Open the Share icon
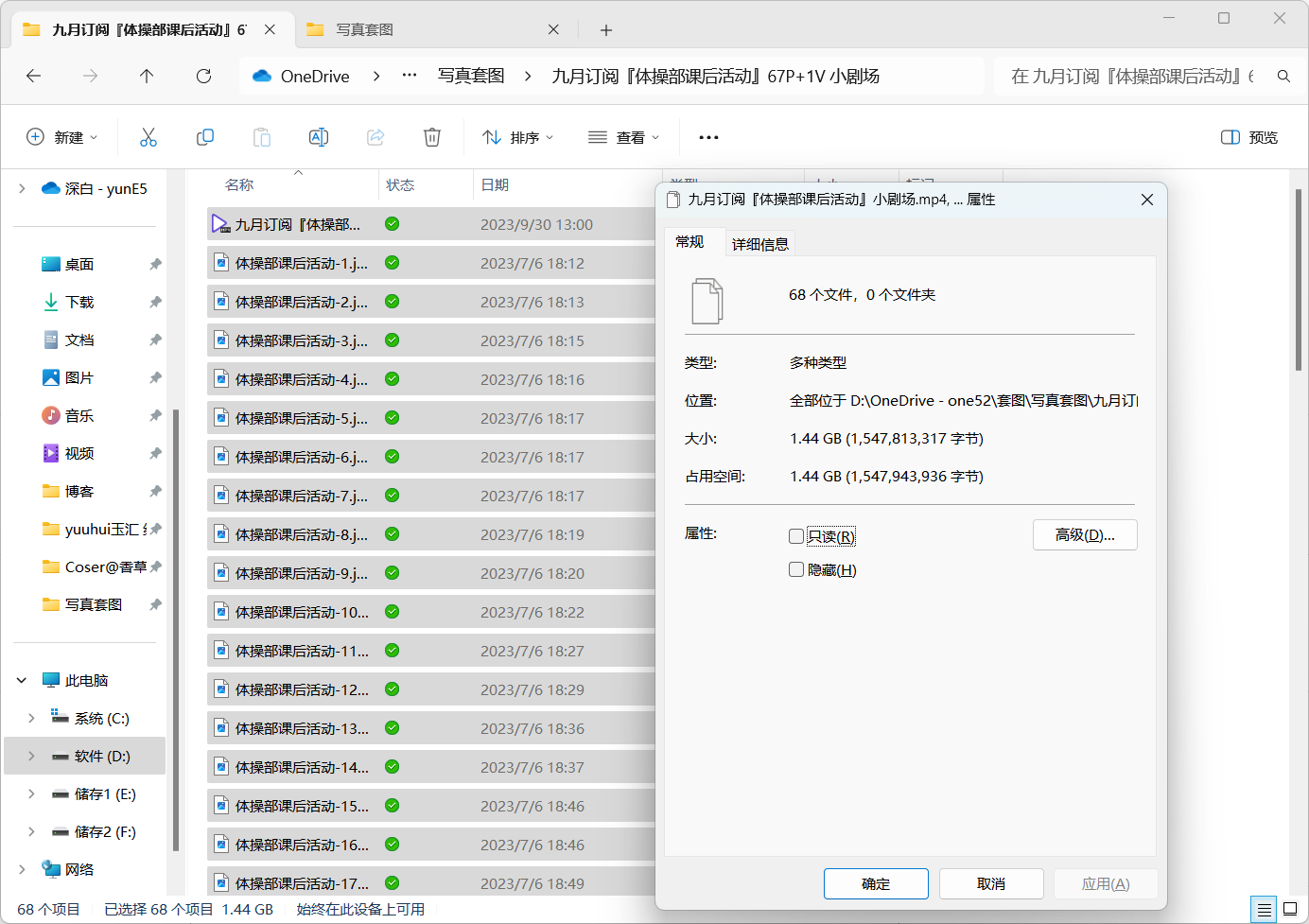1309x924 pixels. click(375, 137)
